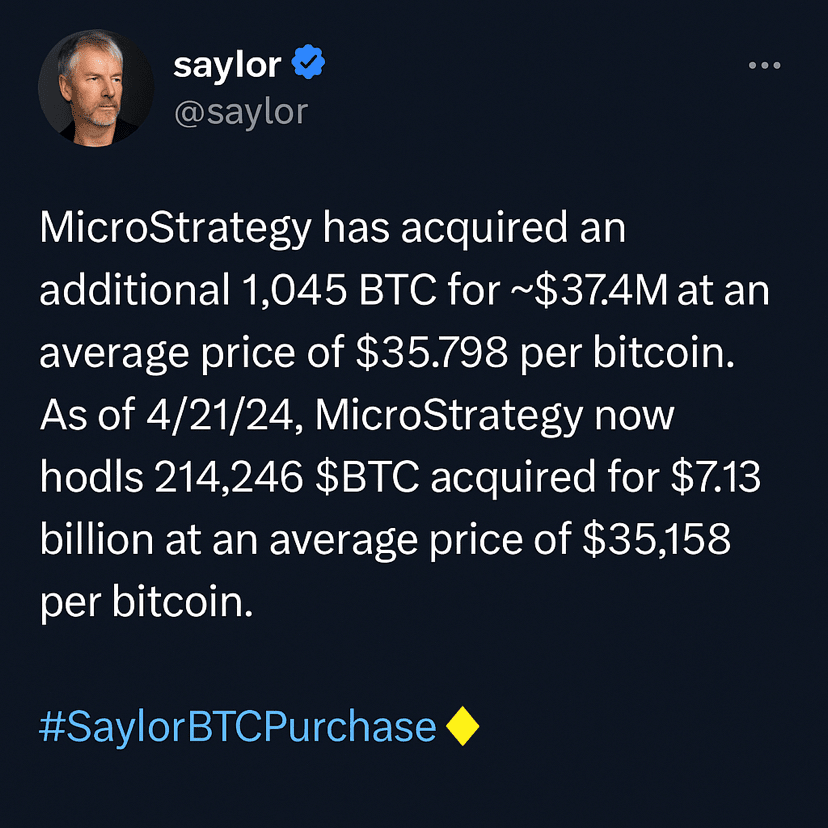Click the yellow diamond emoji icon
This screenshot has width=828, height=828.
(461, 727)
